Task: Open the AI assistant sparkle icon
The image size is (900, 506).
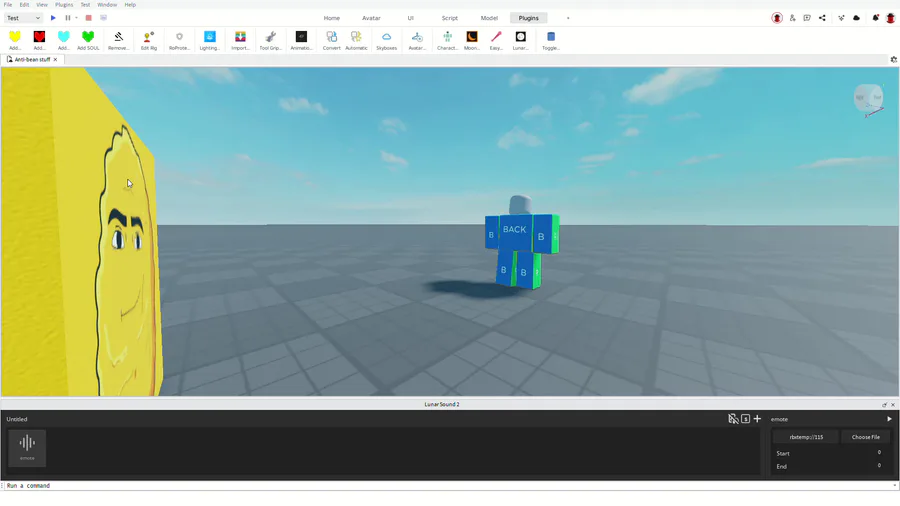Action: coord(841,18)
